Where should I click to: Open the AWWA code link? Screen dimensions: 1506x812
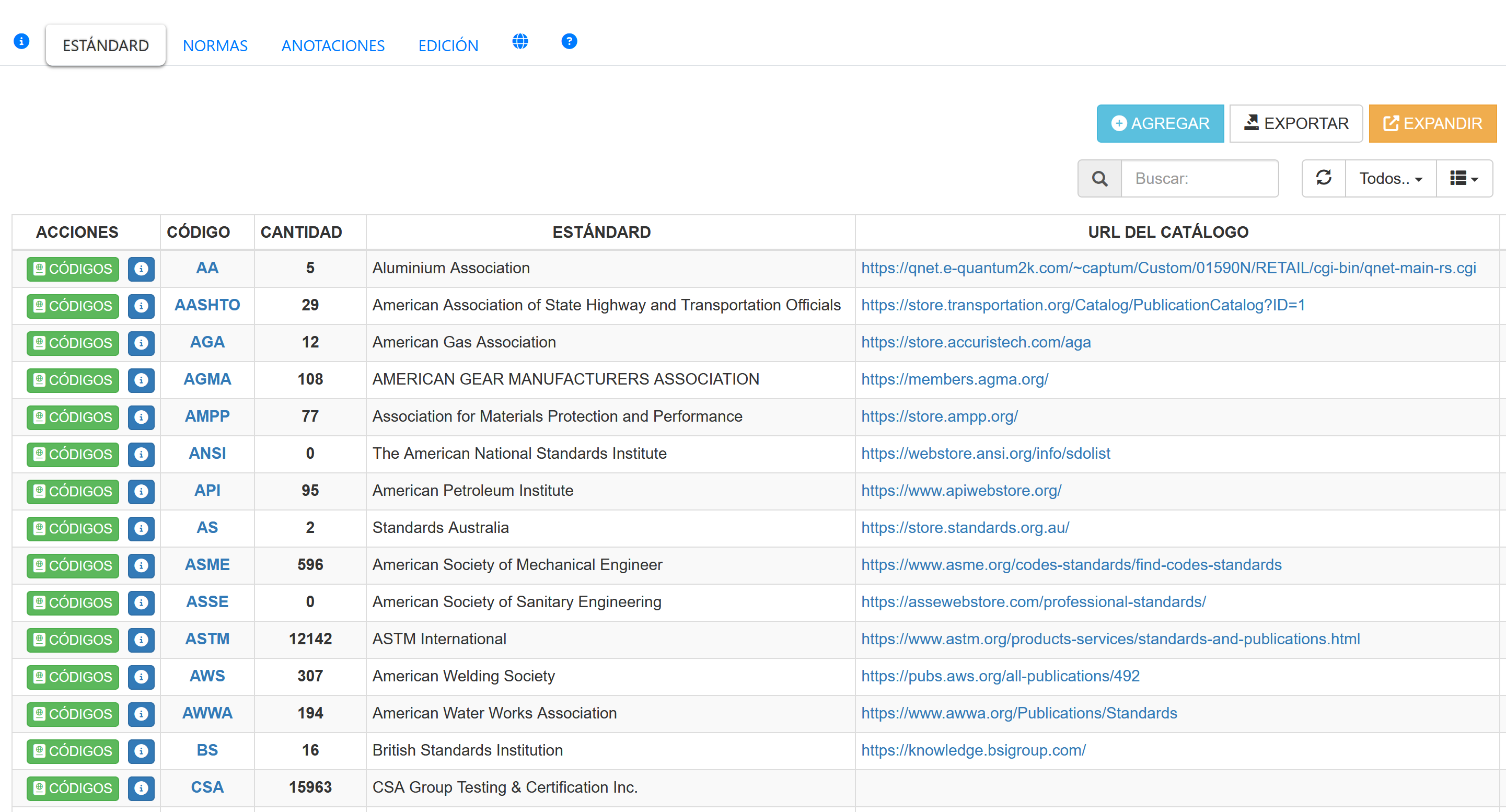(207, 713)
